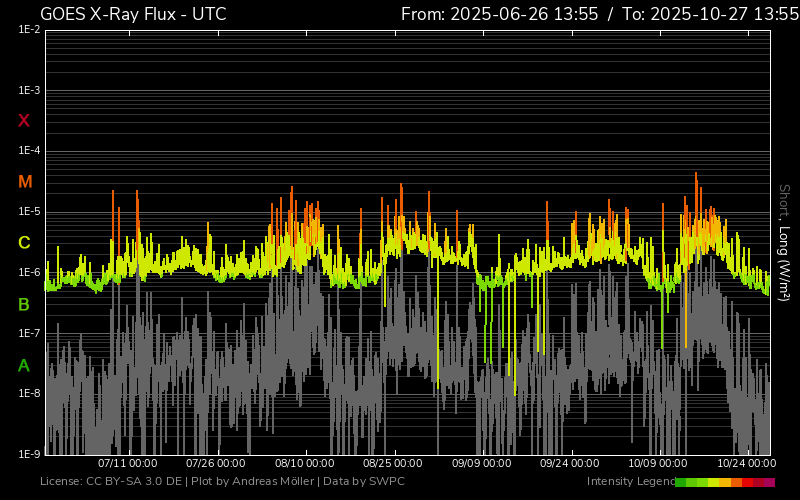Click the Intensity Legend color bar

click(x=725, y=483)
